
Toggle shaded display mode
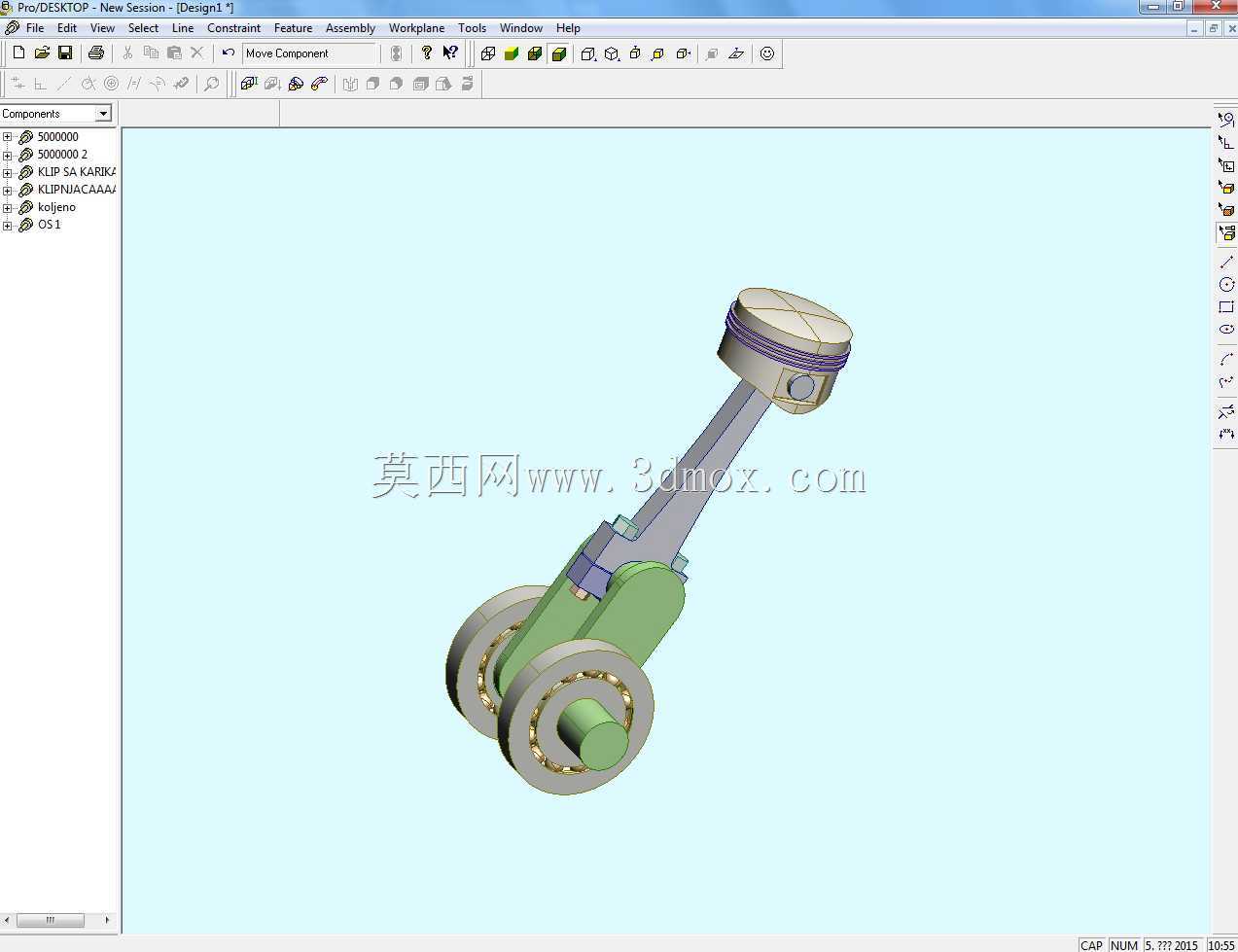tap(512, 53)
